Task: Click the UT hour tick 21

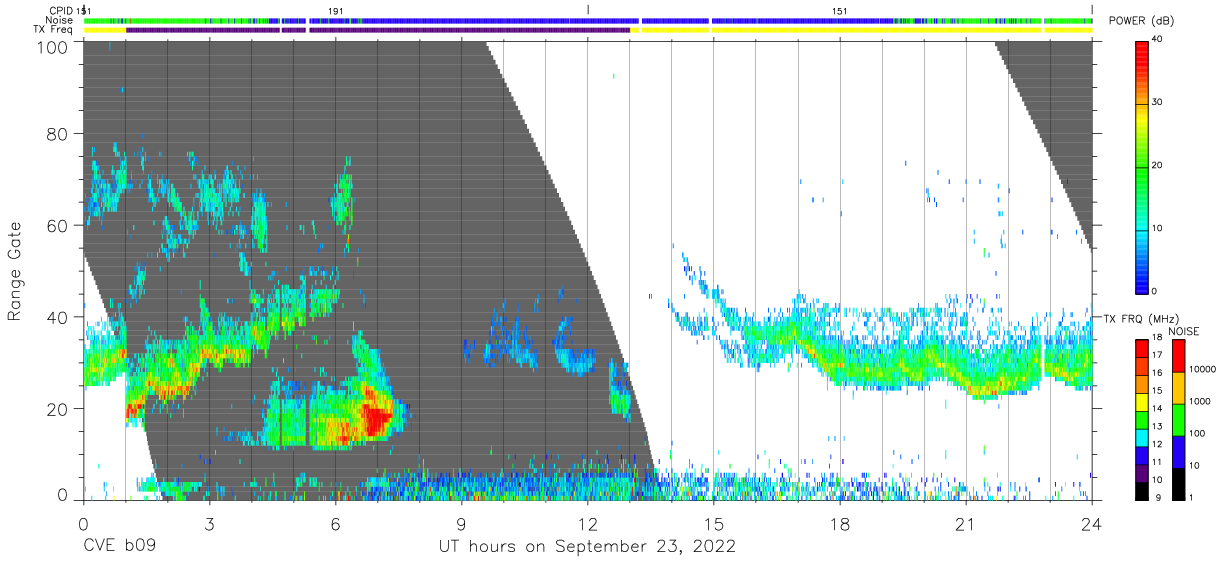Action: 966,524
